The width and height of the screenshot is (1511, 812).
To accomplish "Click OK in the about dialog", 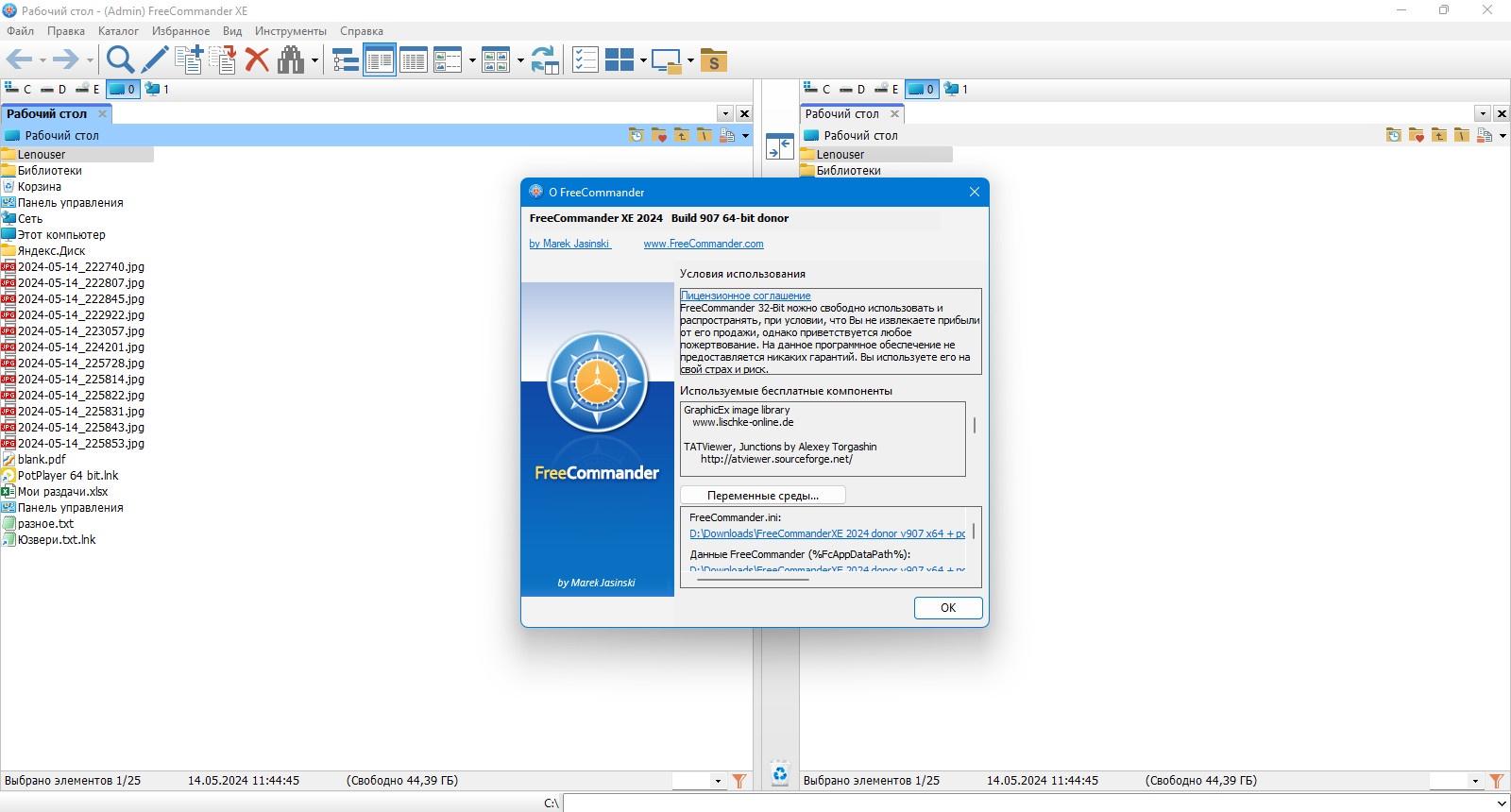I will (x=948, y=608).
